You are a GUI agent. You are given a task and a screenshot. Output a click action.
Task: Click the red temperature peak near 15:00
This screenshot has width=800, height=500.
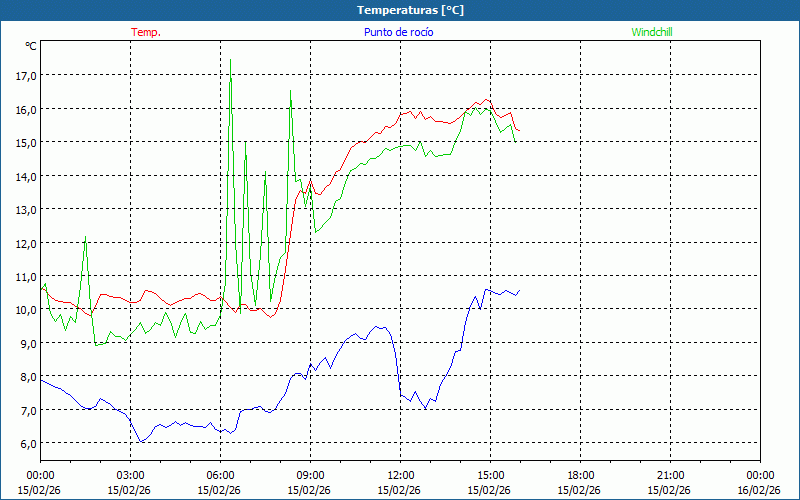[486, 100]
